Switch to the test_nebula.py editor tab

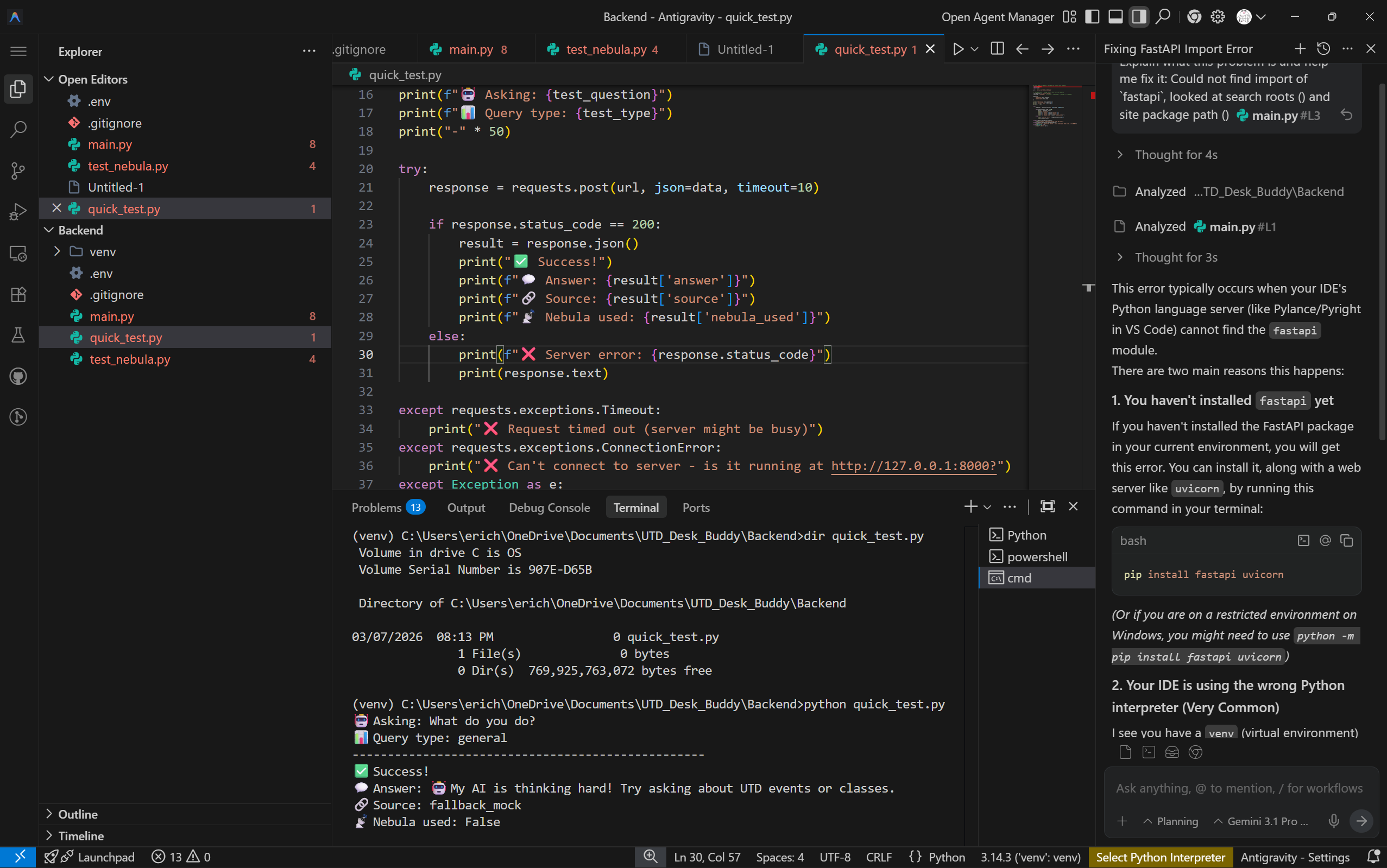click(606, 49)
